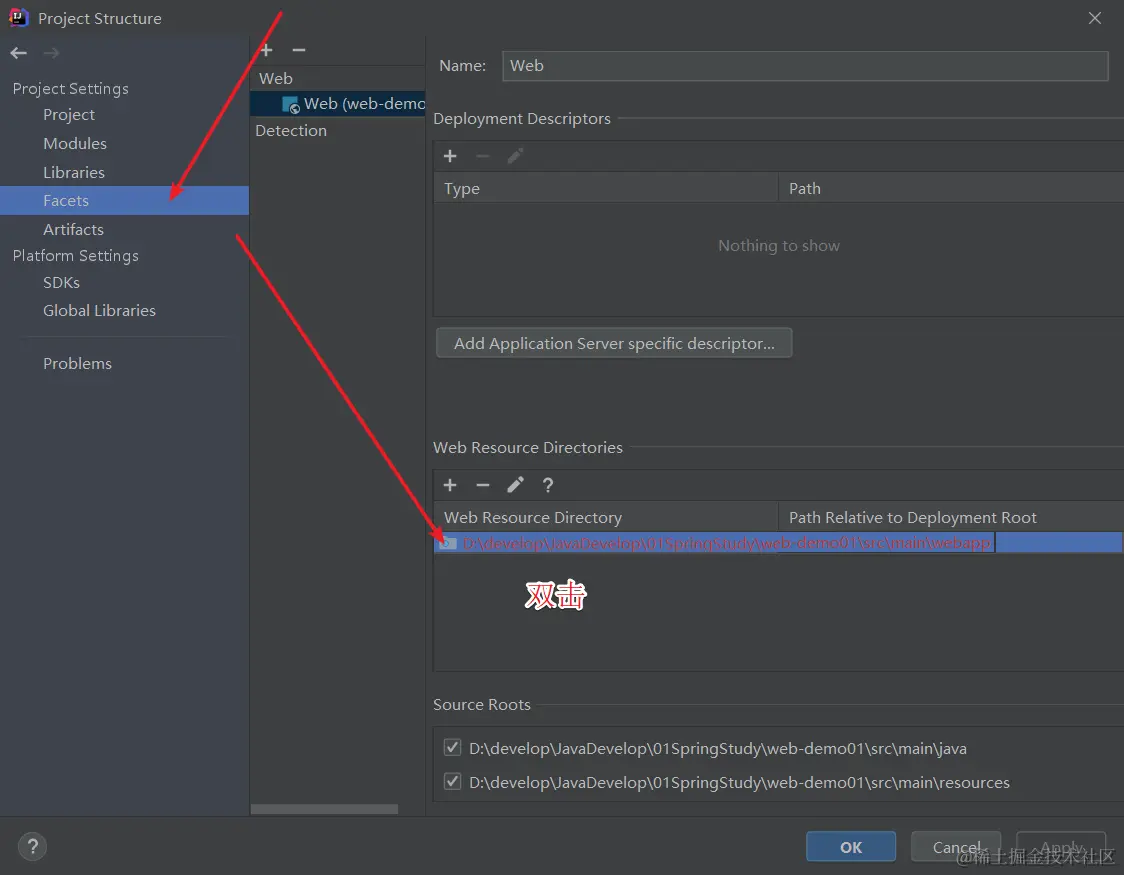Confirm with the OK button
Viewport: 1124px width, 875px height.
point(851,846)
